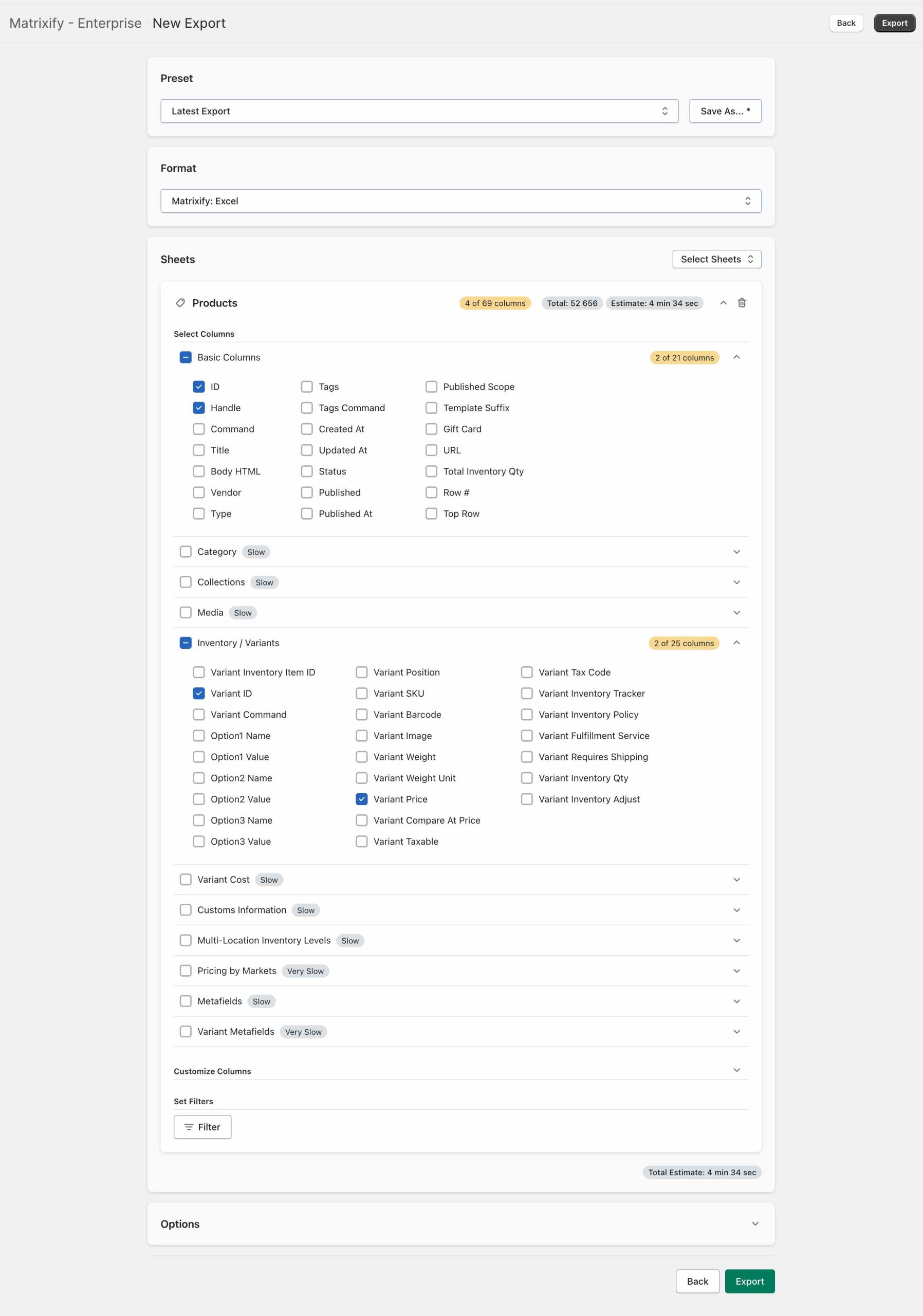
Task: Open the Format dropdown showing Matrixify: Excel
Action: [460, 200]
